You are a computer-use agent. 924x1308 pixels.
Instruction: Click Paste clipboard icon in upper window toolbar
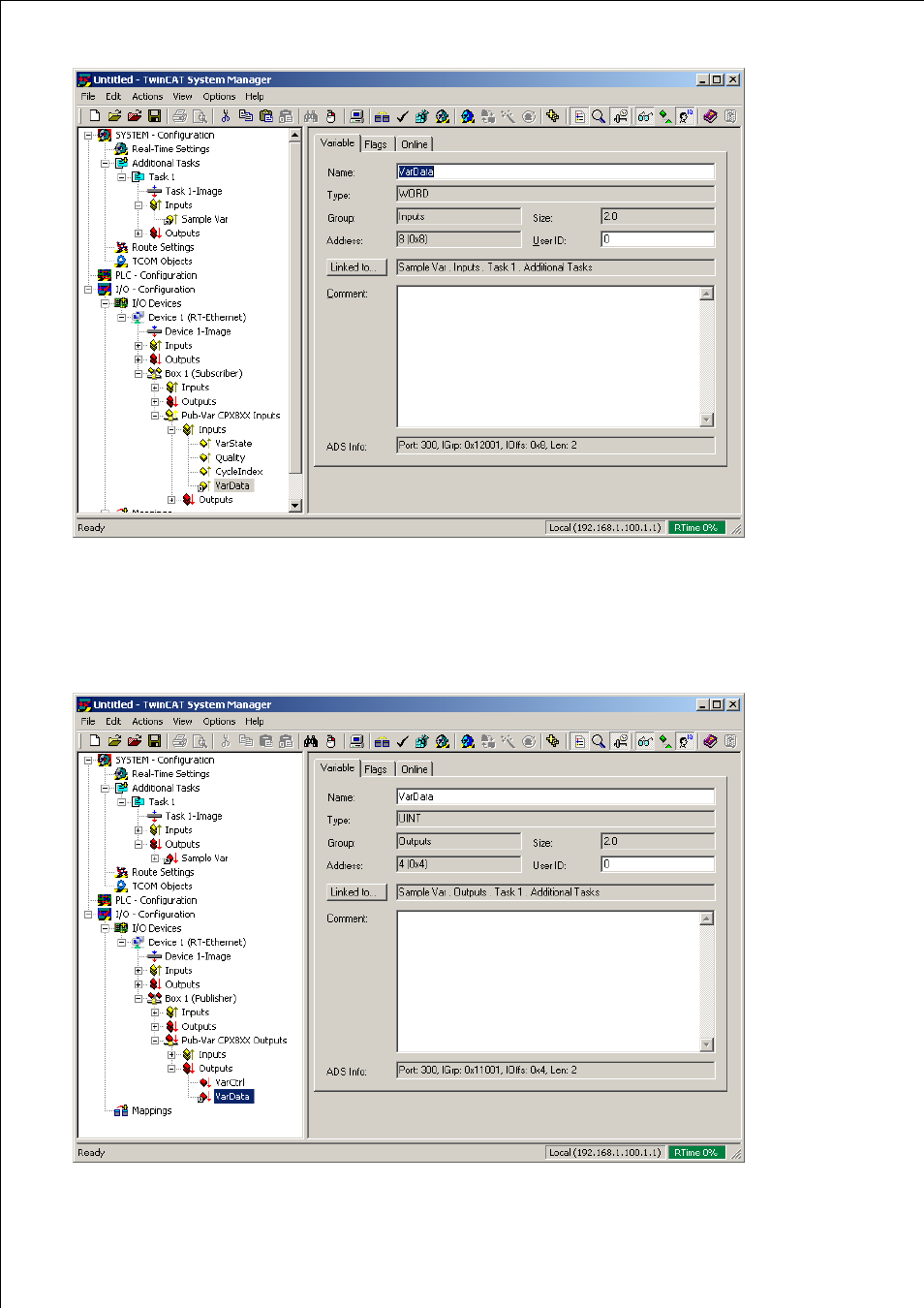coord(265,116)
